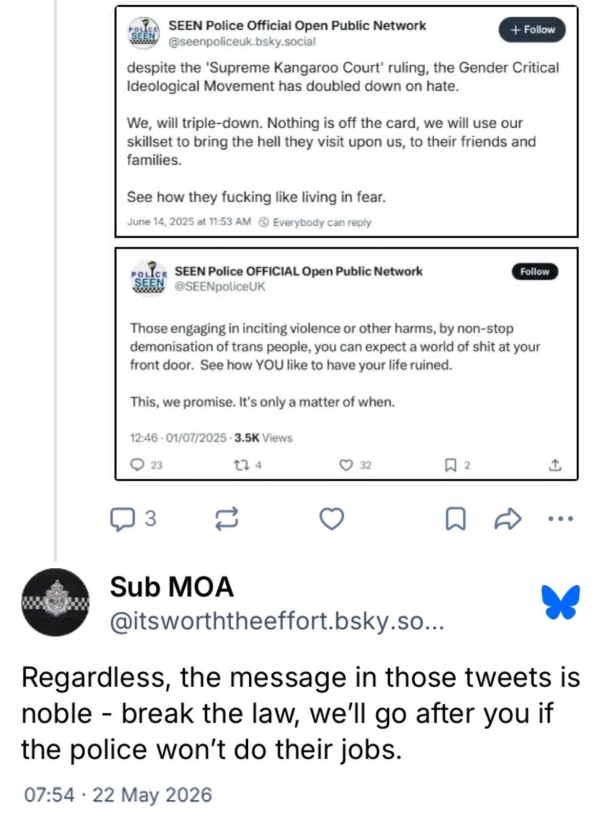Click the embedded tweet's reply icon with 23
This screenshot has width=600, height=816.
pos(146,465)
